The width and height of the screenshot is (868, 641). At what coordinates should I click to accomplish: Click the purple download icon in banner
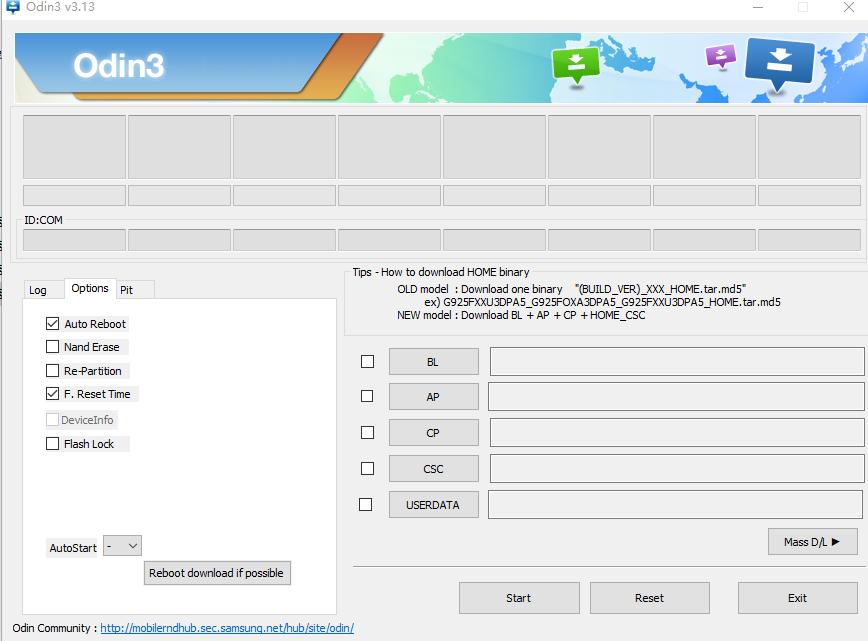tap(721, 55)
